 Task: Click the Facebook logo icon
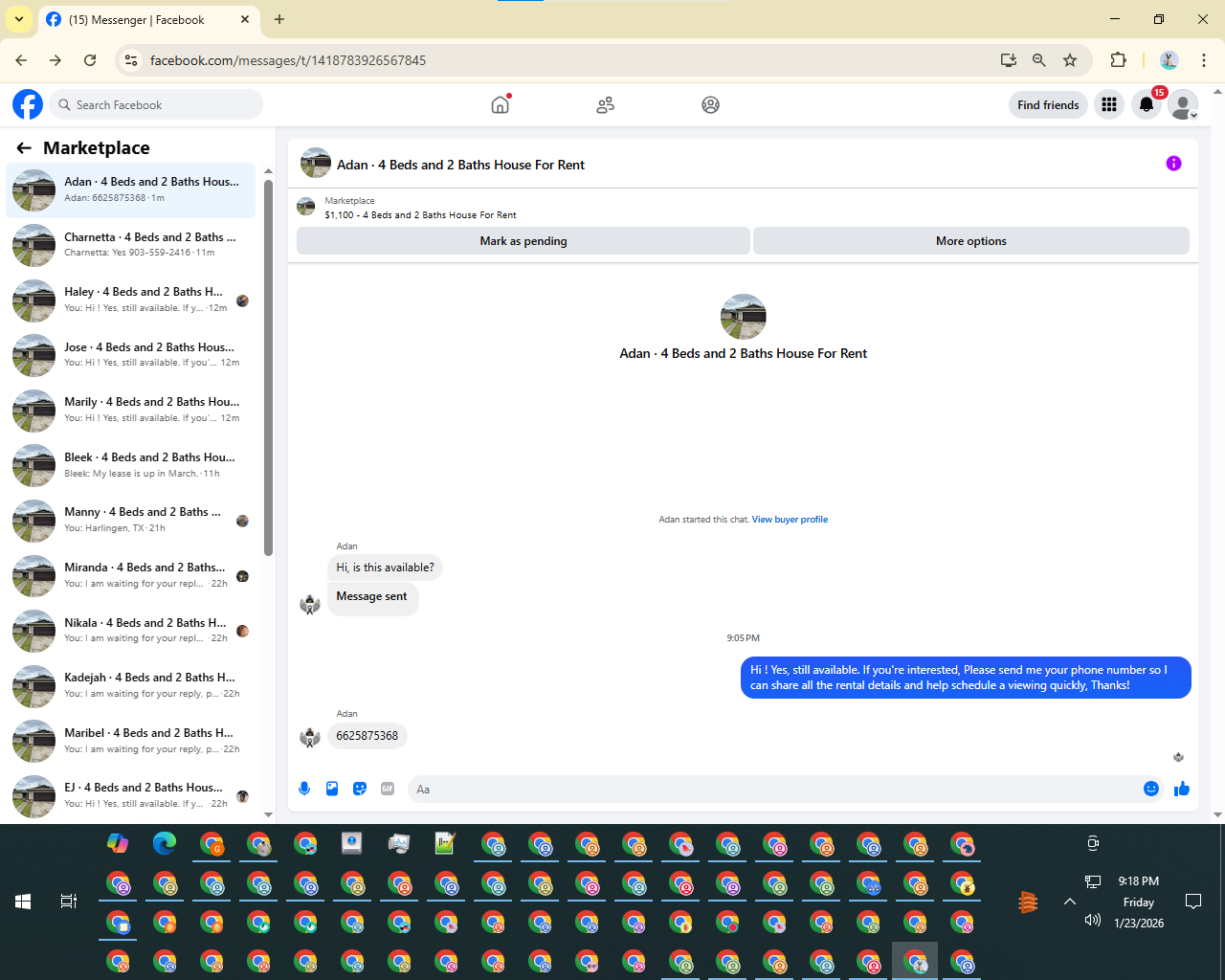28,104
